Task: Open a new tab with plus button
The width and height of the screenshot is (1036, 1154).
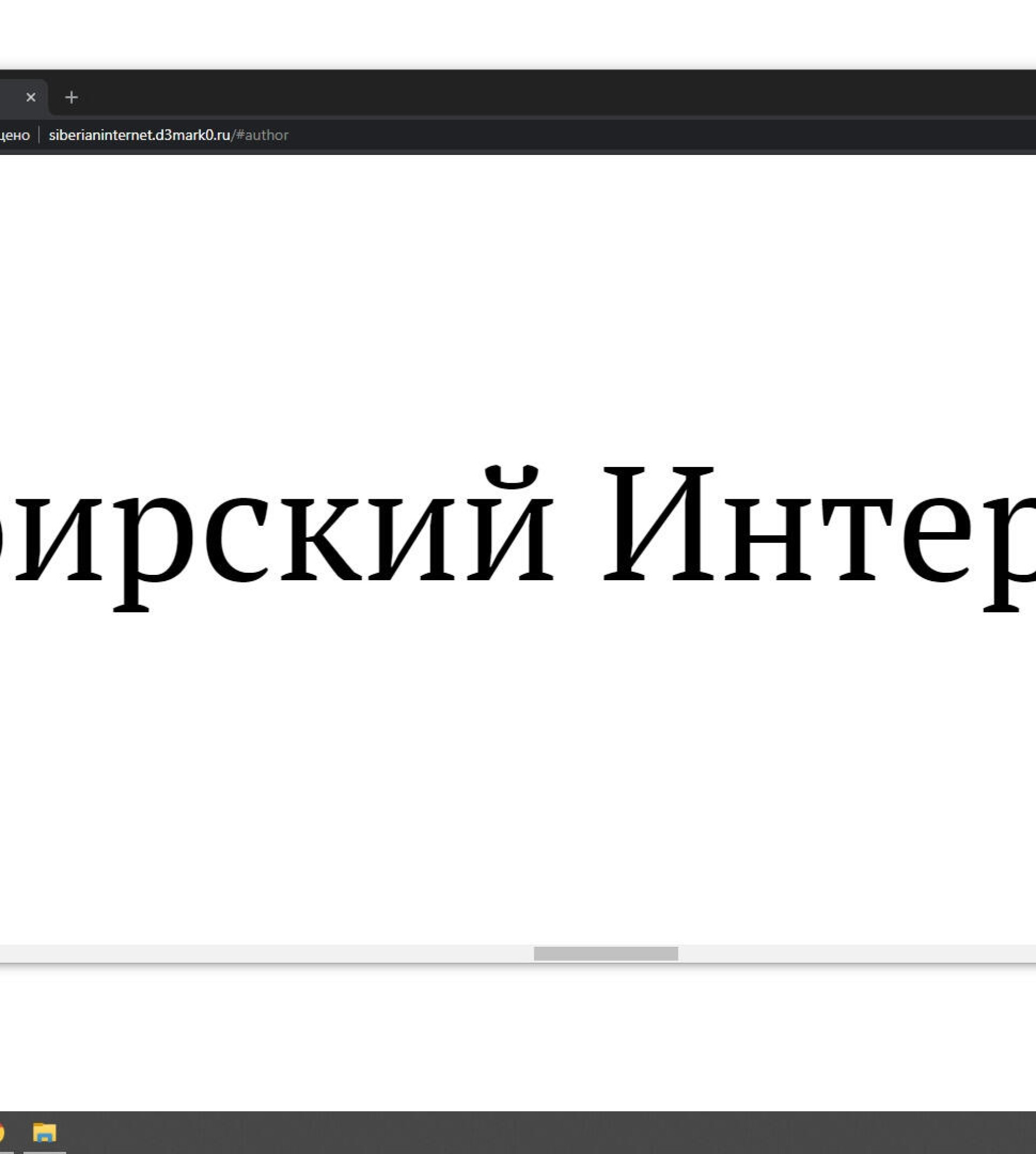Action: (x=71, y=97)
